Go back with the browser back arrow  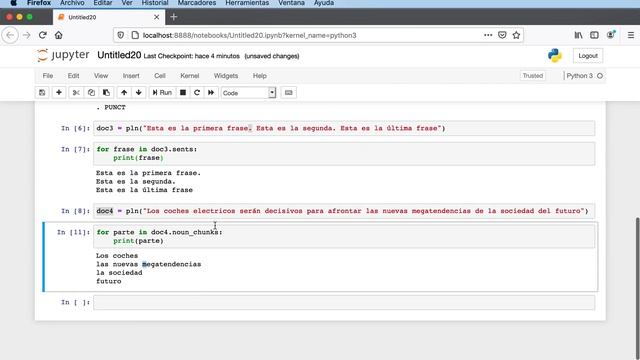(x=10, y=35)
